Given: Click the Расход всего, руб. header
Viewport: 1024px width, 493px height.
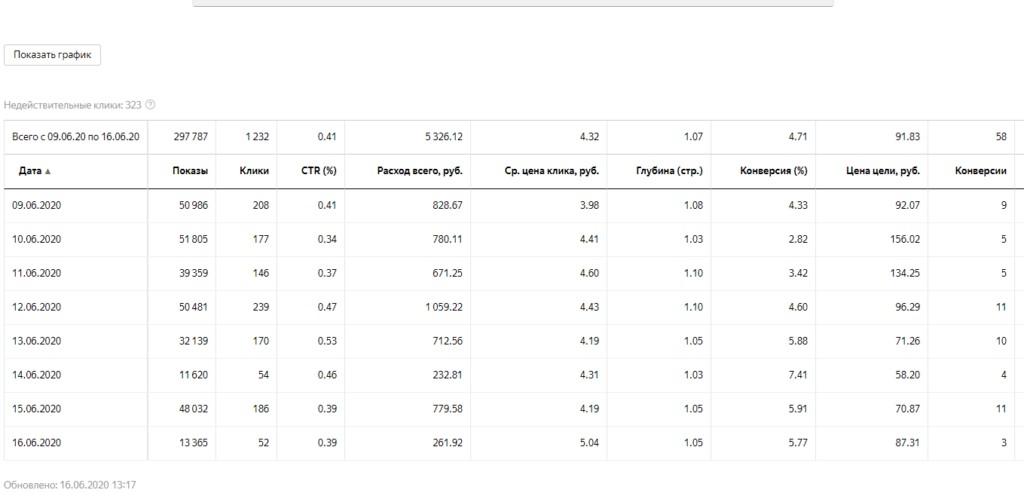Looking at the screenshot, I should pyautogui.click(x=419, y=171).
